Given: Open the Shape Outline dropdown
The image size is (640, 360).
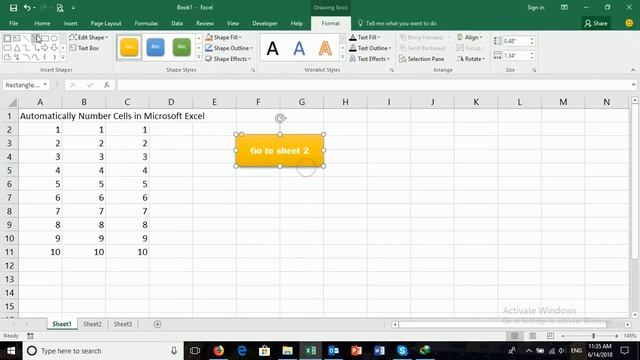Looking at the screenshot, I should (229, 48).
